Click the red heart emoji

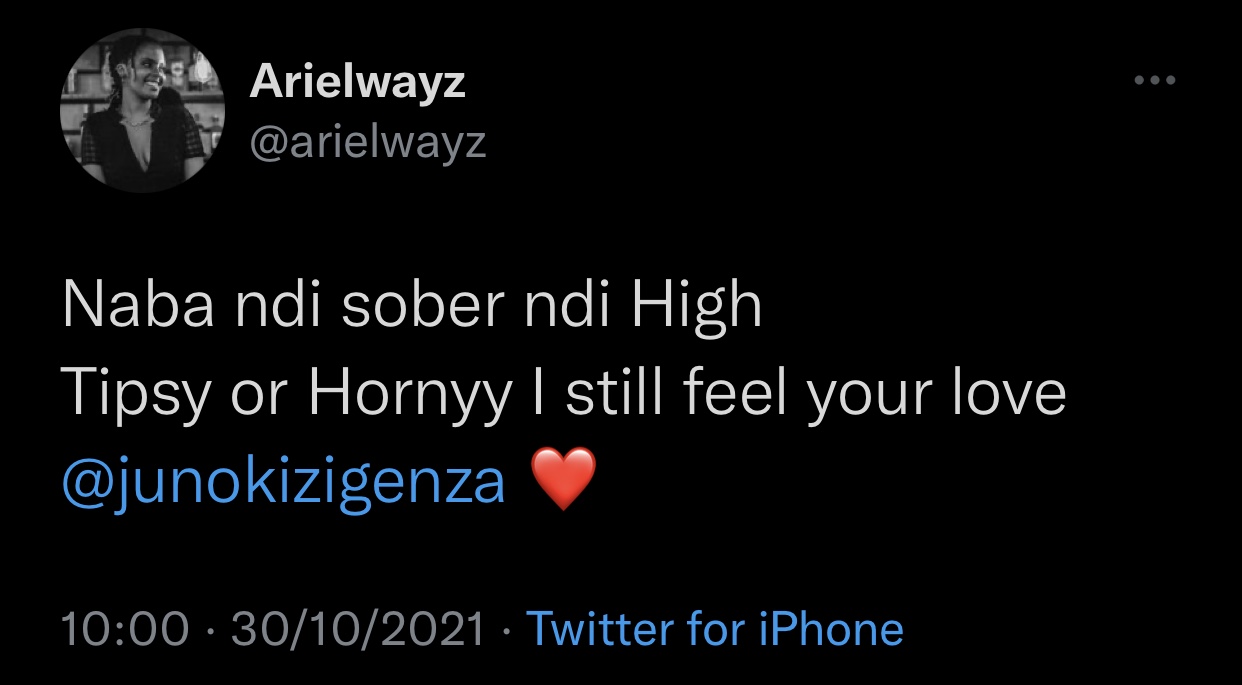pyautogui.click(x=564, y=480)
